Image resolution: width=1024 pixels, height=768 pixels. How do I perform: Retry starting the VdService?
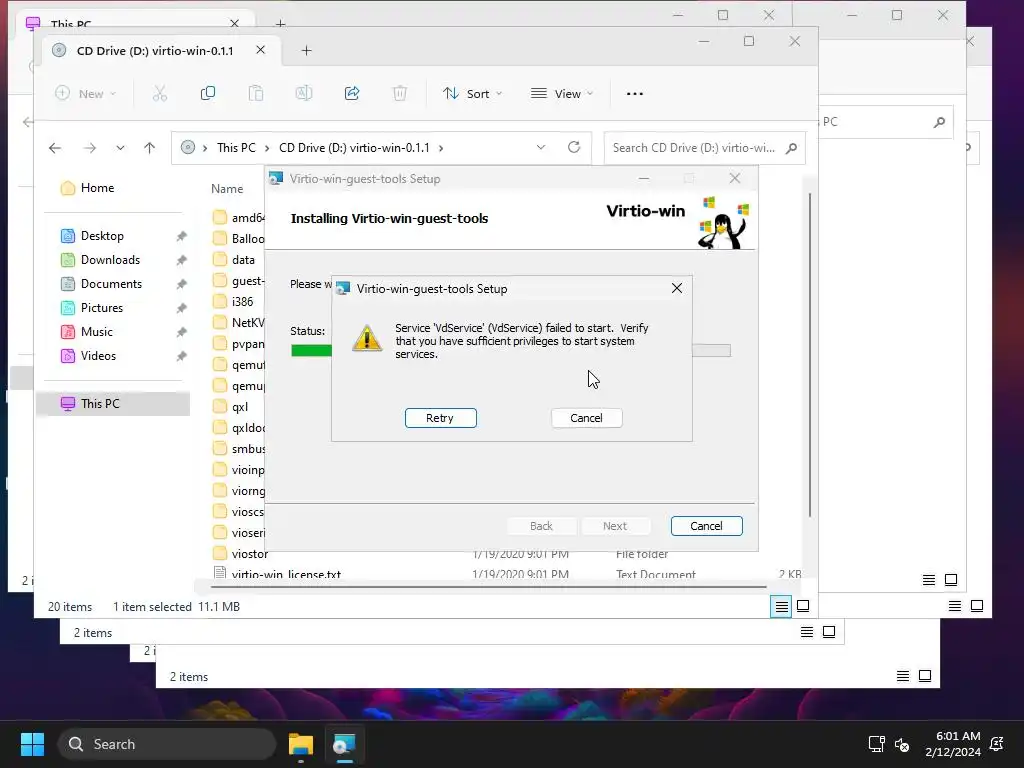coord(440,418)
